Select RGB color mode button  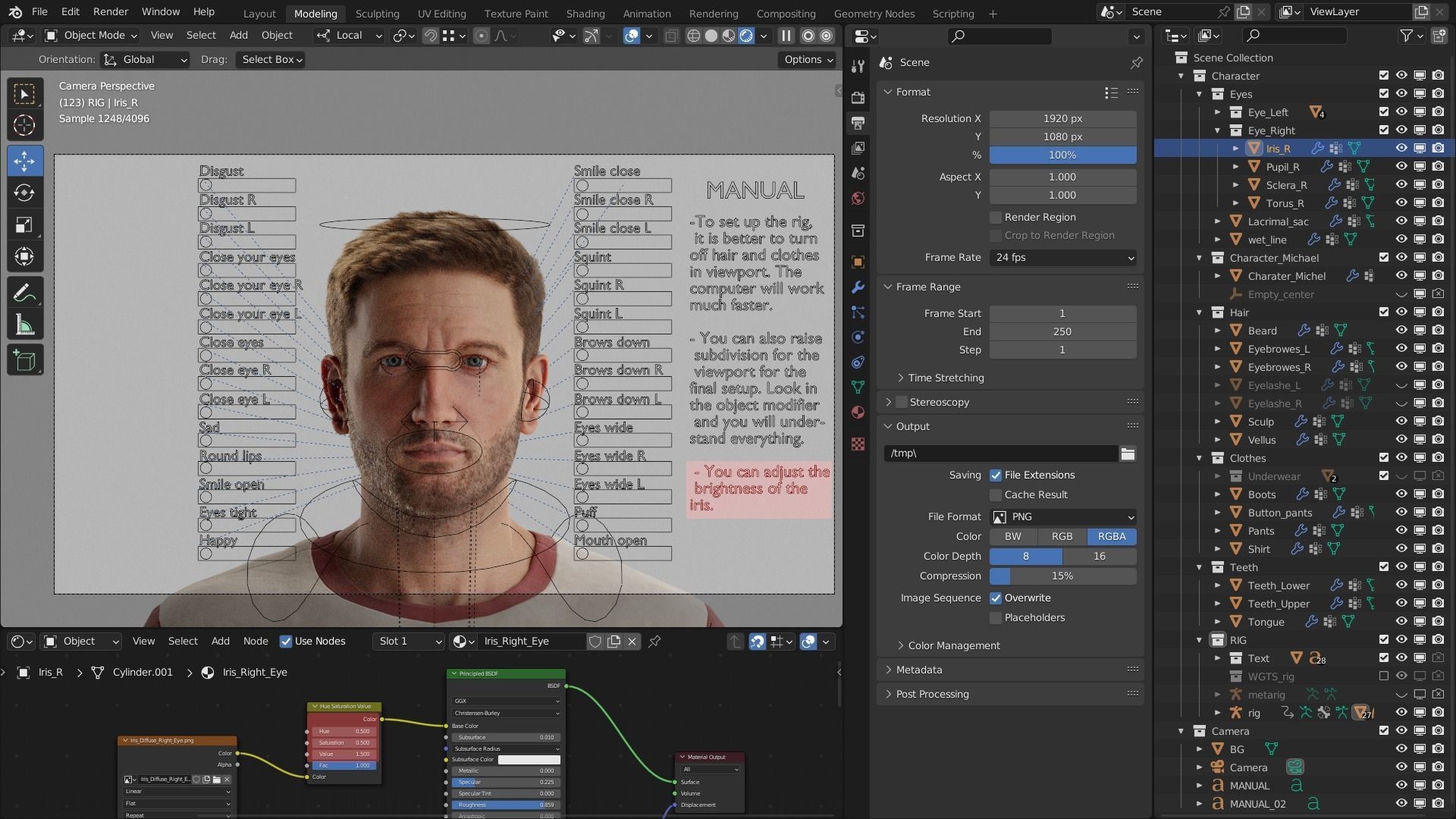click(1062, 536)
